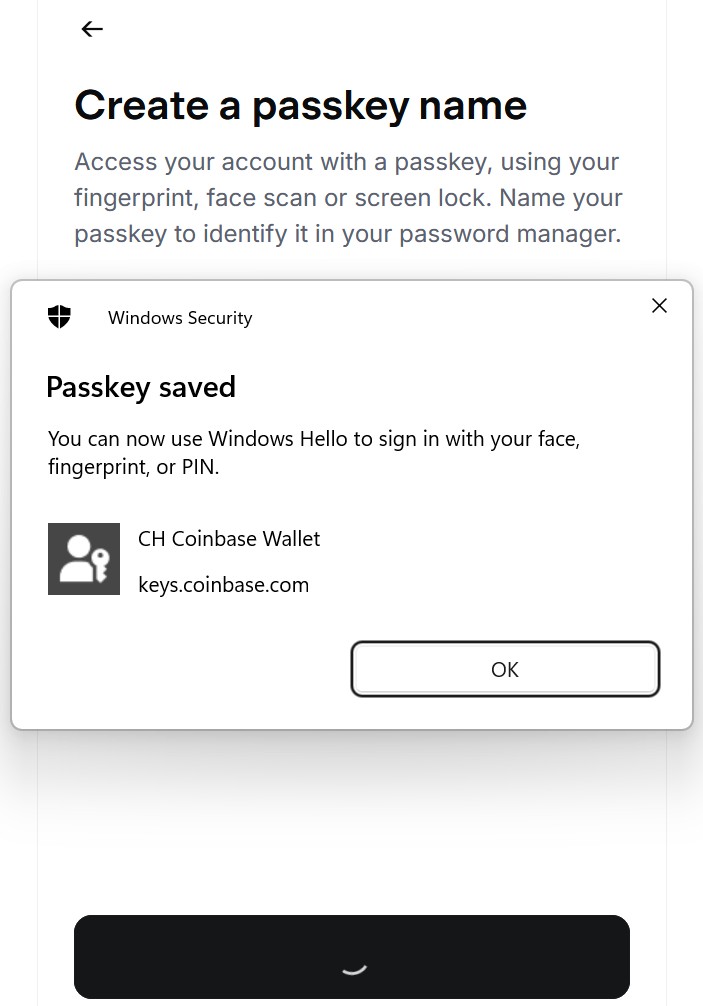Click the 'Windows Hello' words in message
Screen dimensions: 703x1006
pos(278,439)
